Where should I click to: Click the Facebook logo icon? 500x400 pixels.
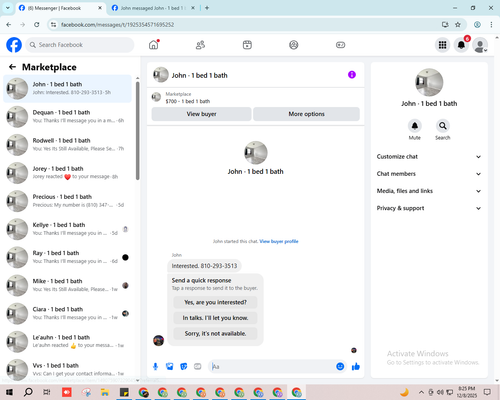pyautogui.click(x=14, y=45)
